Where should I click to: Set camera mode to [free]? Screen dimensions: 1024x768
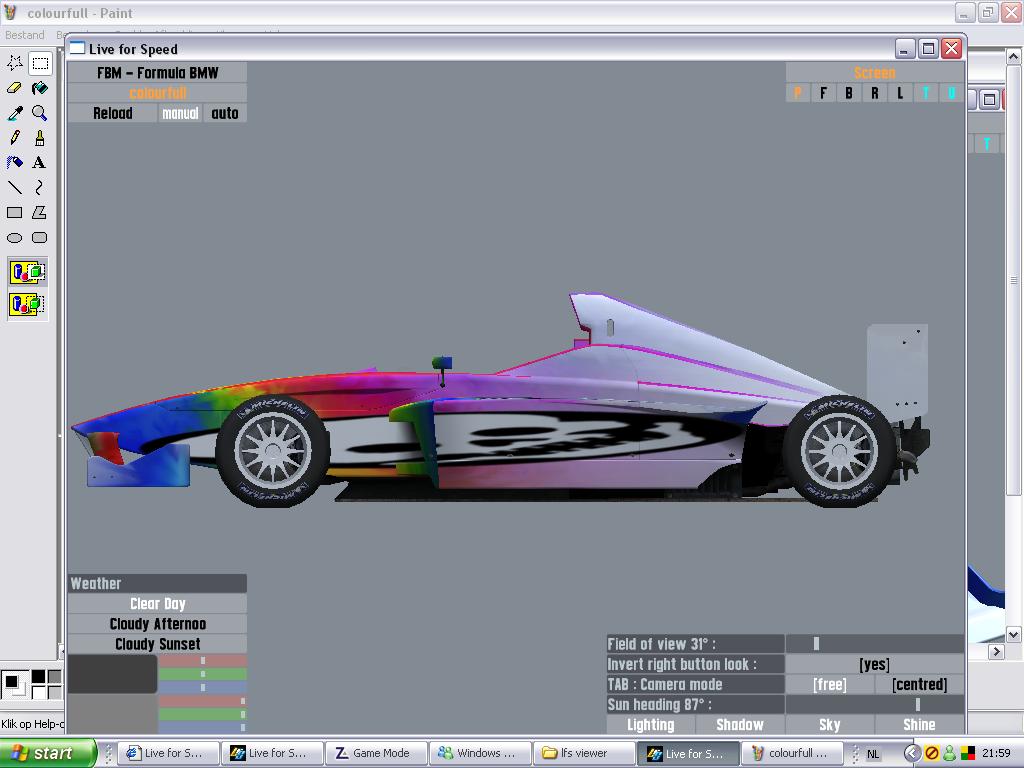tap(830, 684)
